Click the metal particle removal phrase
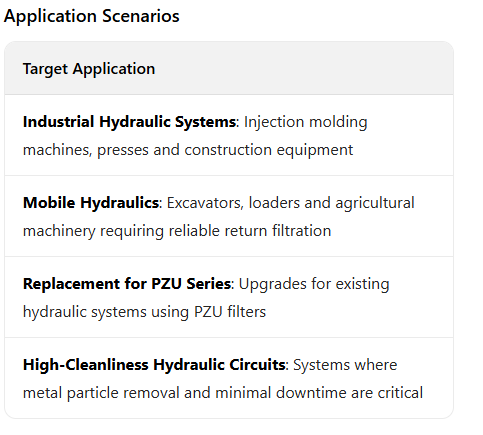Viewport: 483px width, 435px height. click(101, 393)
